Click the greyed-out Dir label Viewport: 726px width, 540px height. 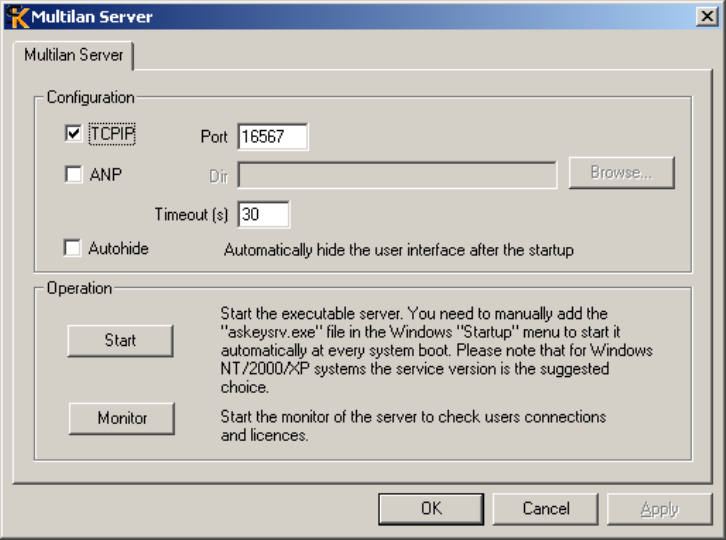(219, 176)
